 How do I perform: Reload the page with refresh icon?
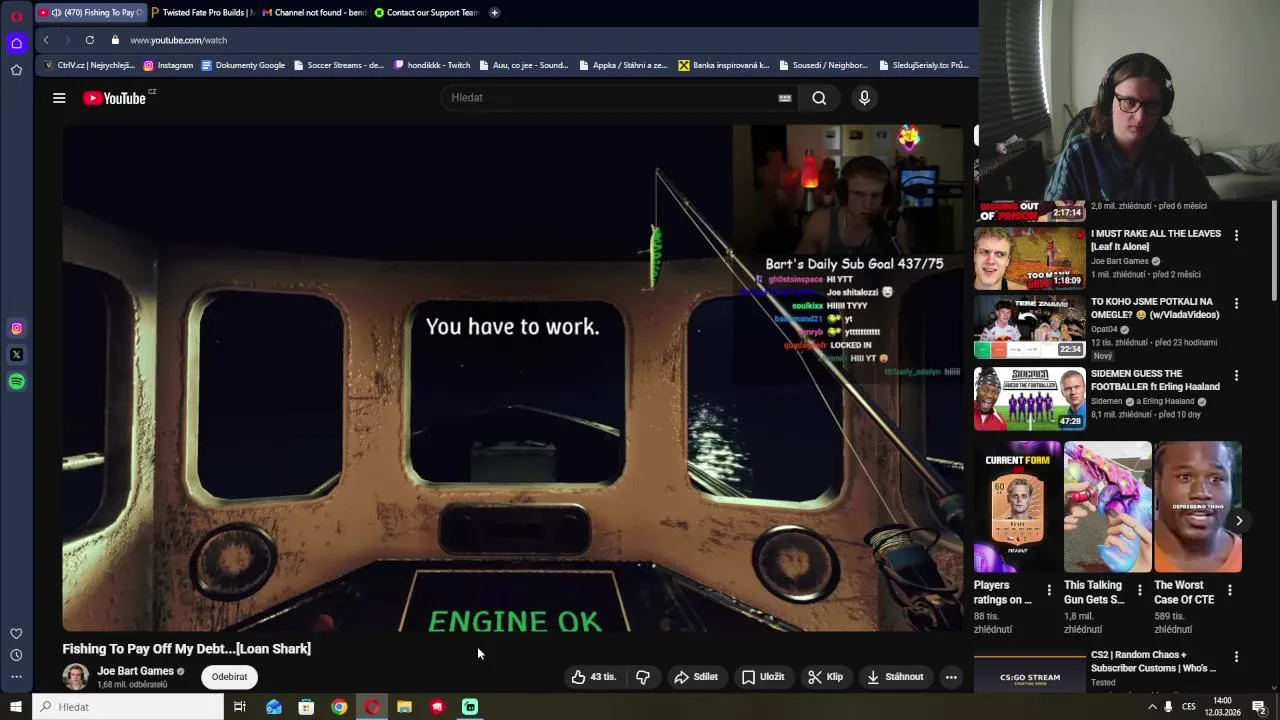coord(90,40)
